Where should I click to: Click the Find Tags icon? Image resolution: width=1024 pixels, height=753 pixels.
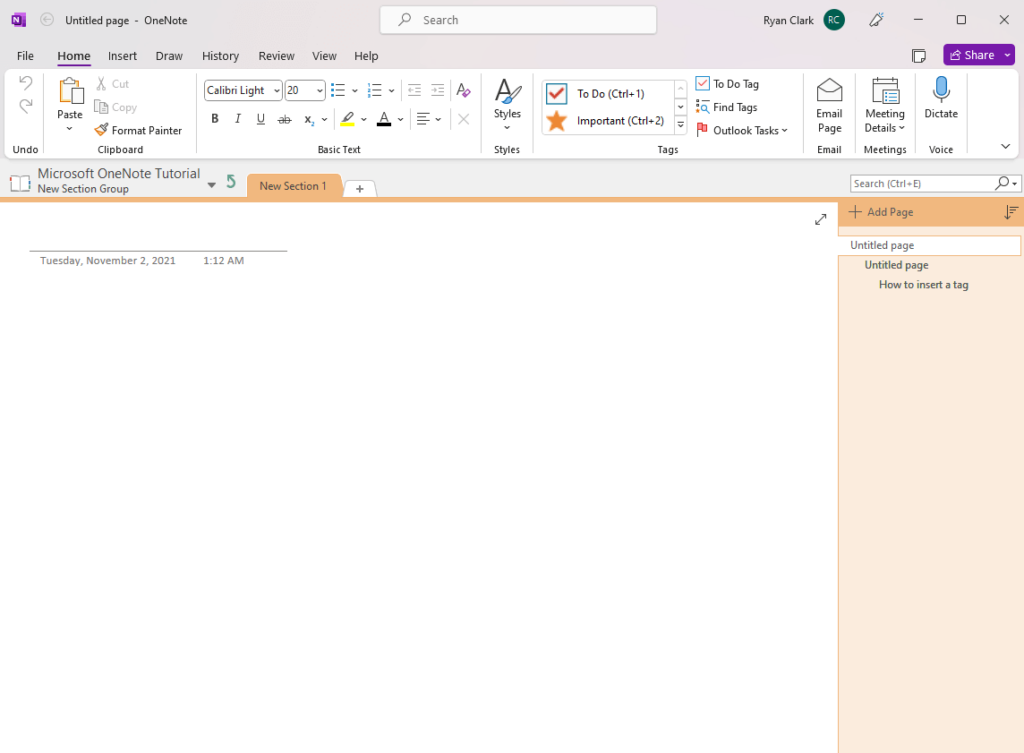(x=703, y=106)
